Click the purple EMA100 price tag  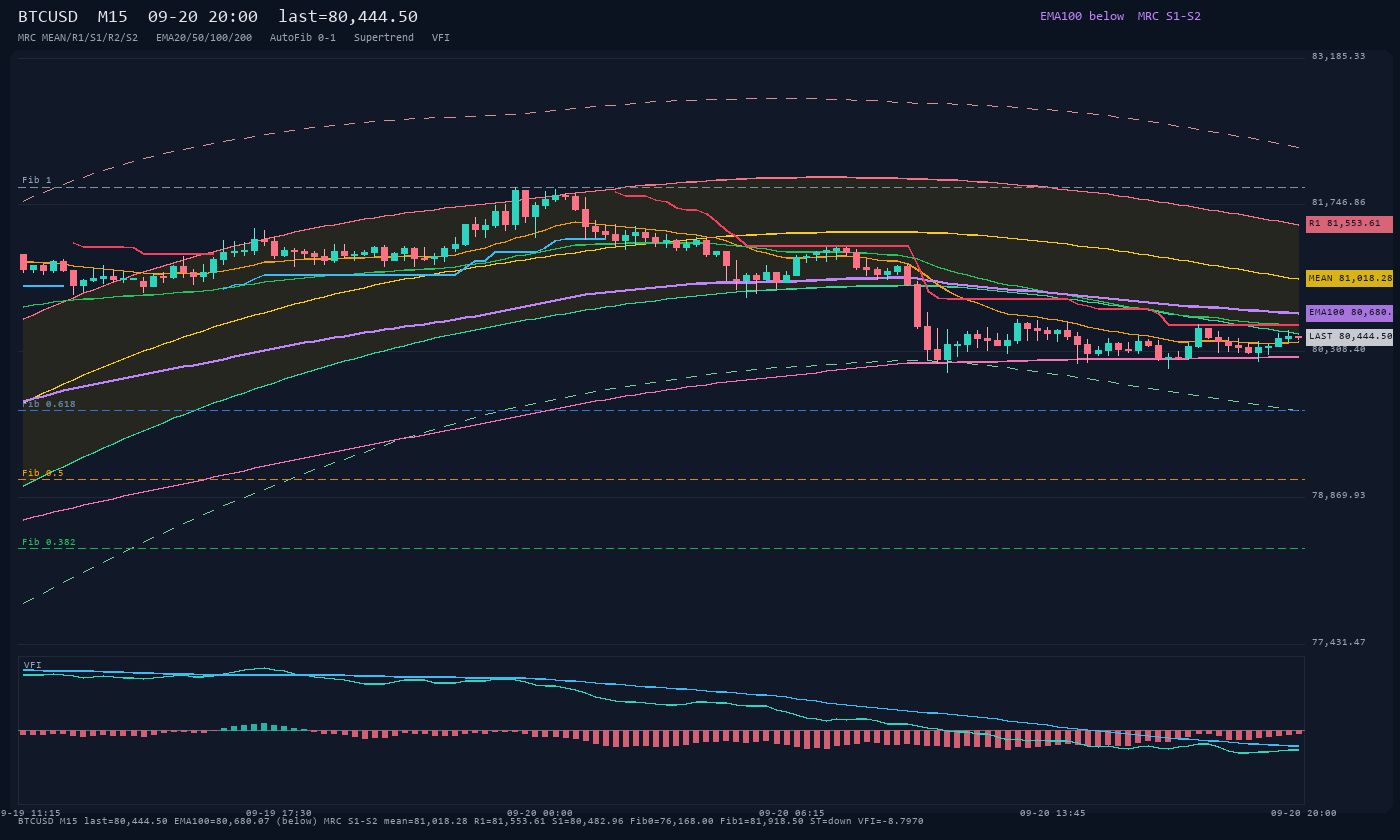(x=1349, y=313)
